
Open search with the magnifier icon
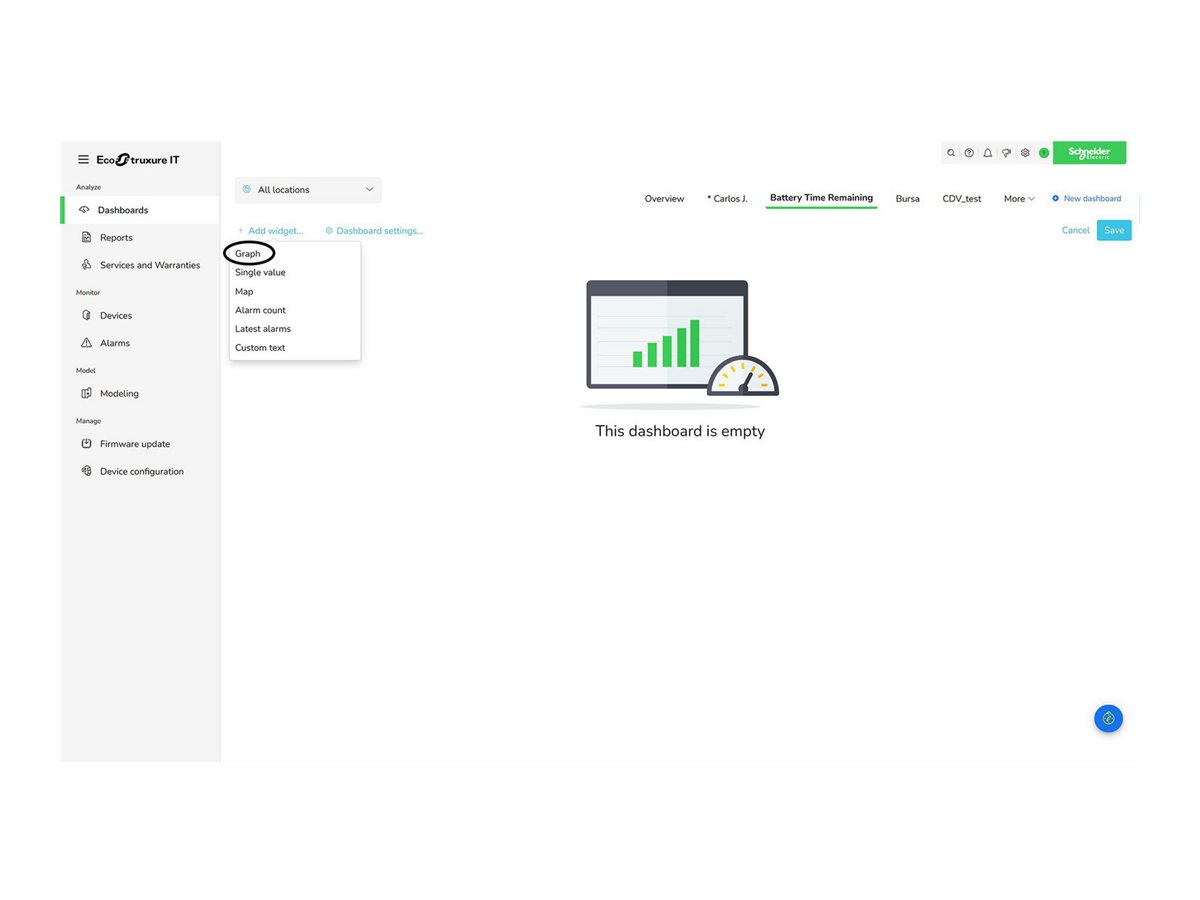(x=951, y=153)
